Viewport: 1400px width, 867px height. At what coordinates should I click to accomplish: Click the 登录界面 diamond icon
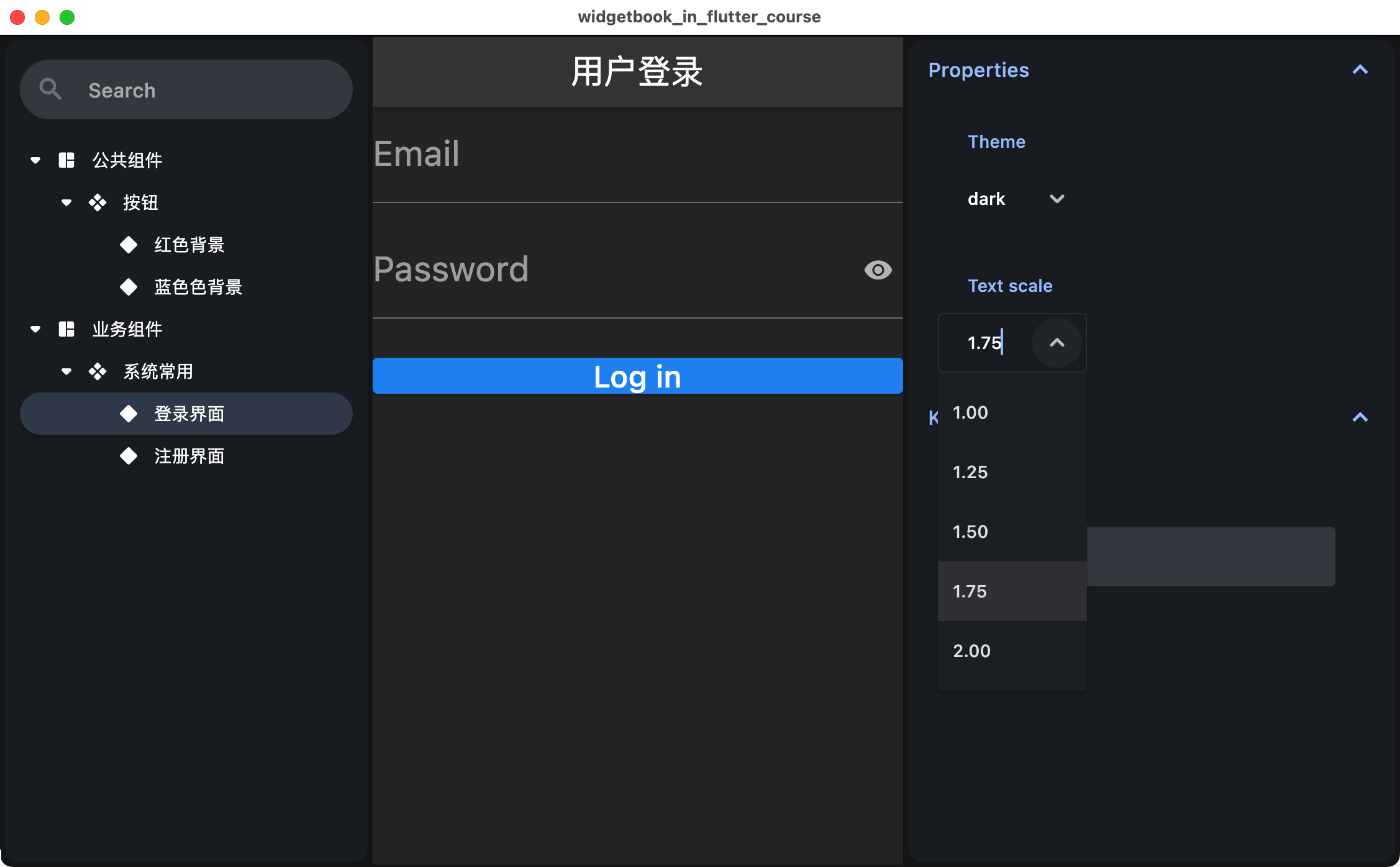[129, 414]
